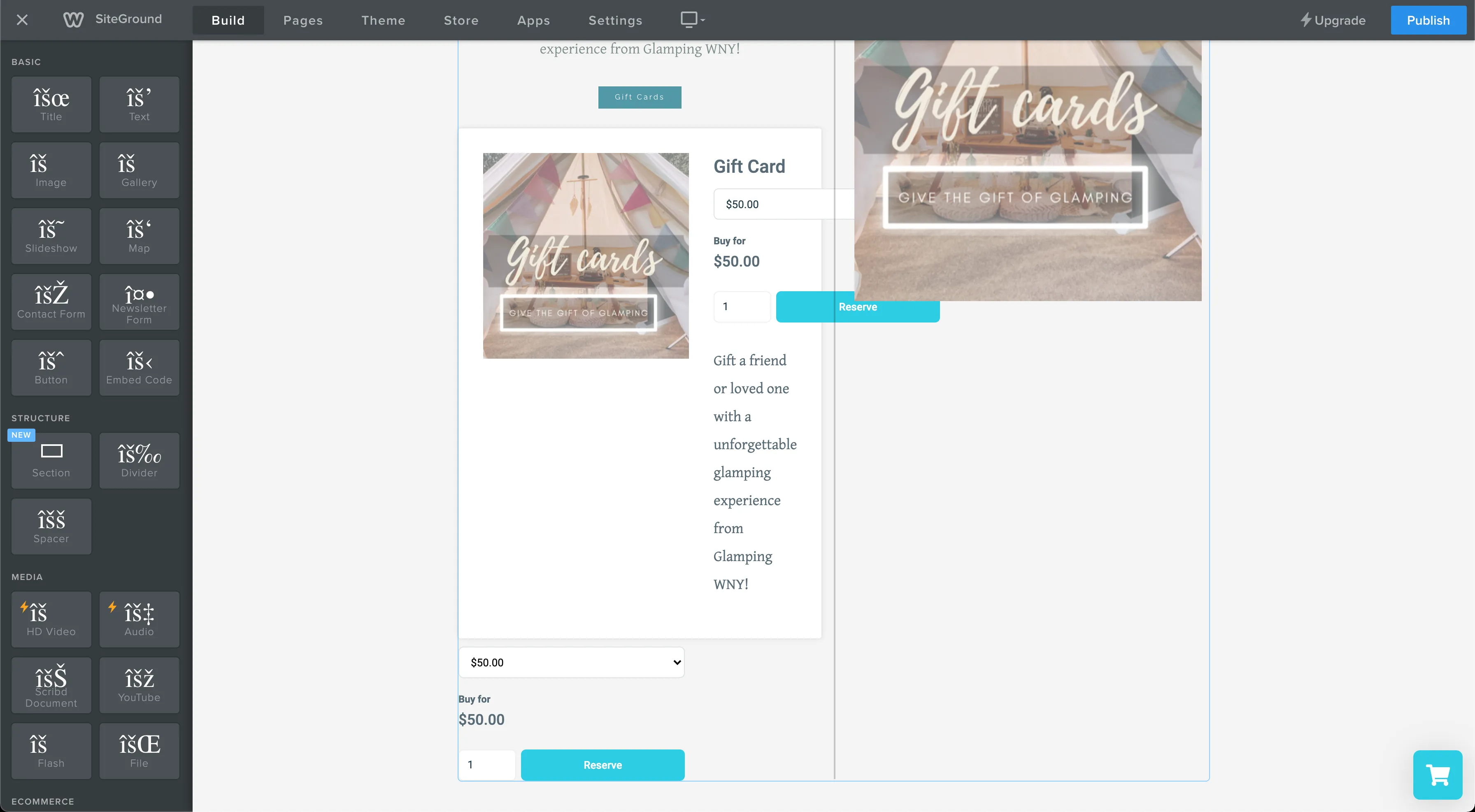The image size is (1475, 812).
Task: Select the Title element in sidebar
Action: tap(51, 105)
